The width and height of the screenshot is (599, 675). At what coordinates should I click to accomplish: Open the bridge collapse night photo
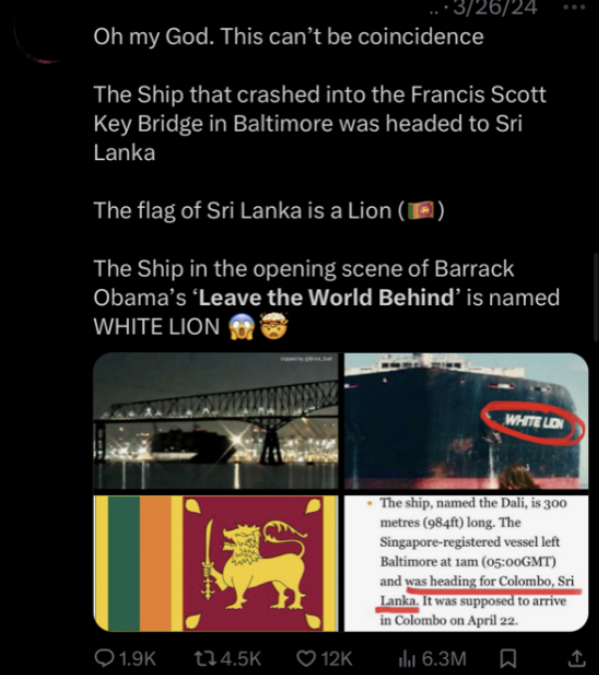pyautogui.click(x=216, y=421)
